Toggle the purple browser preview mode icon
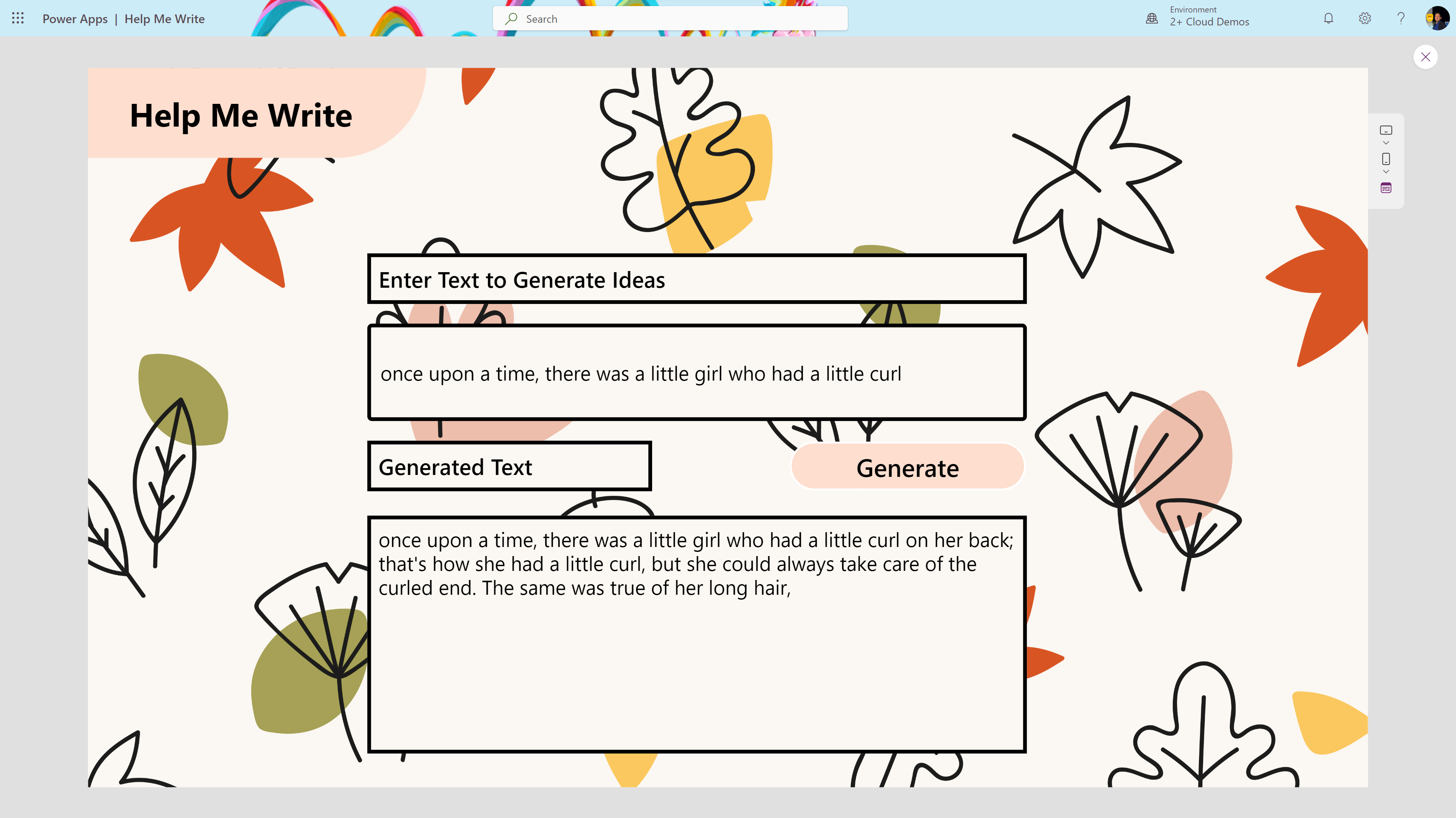The width and height of the screenshot is (1456, 818). coord(1385,188)
